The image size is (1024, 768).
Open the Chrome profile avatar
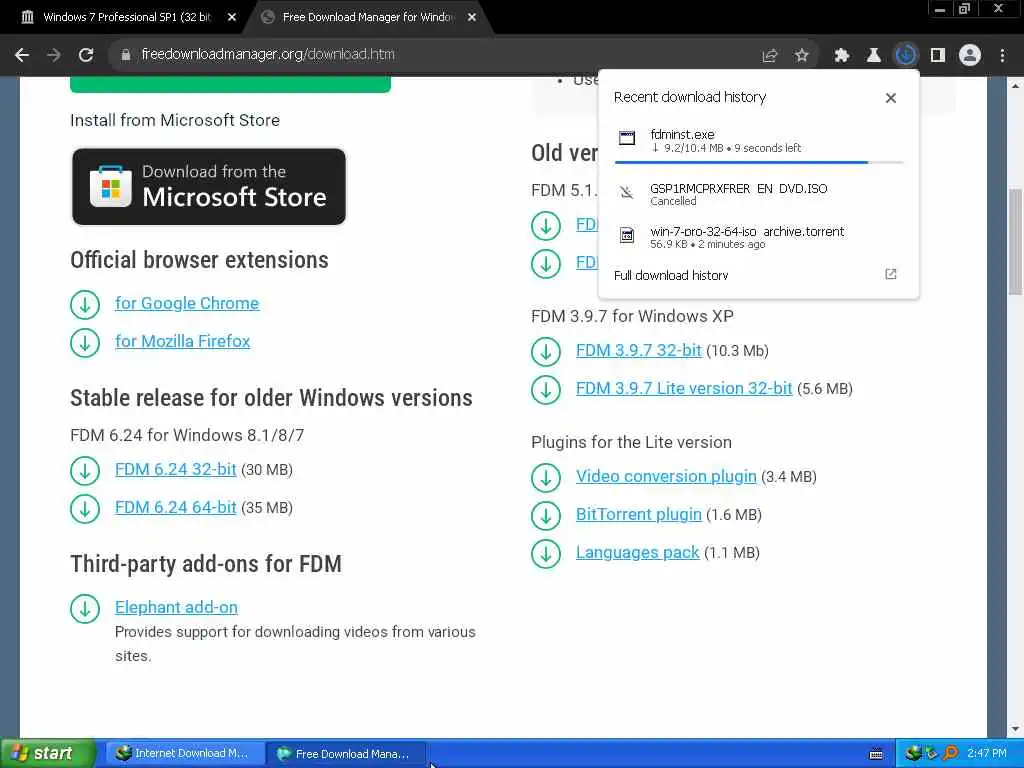(970, 56)
